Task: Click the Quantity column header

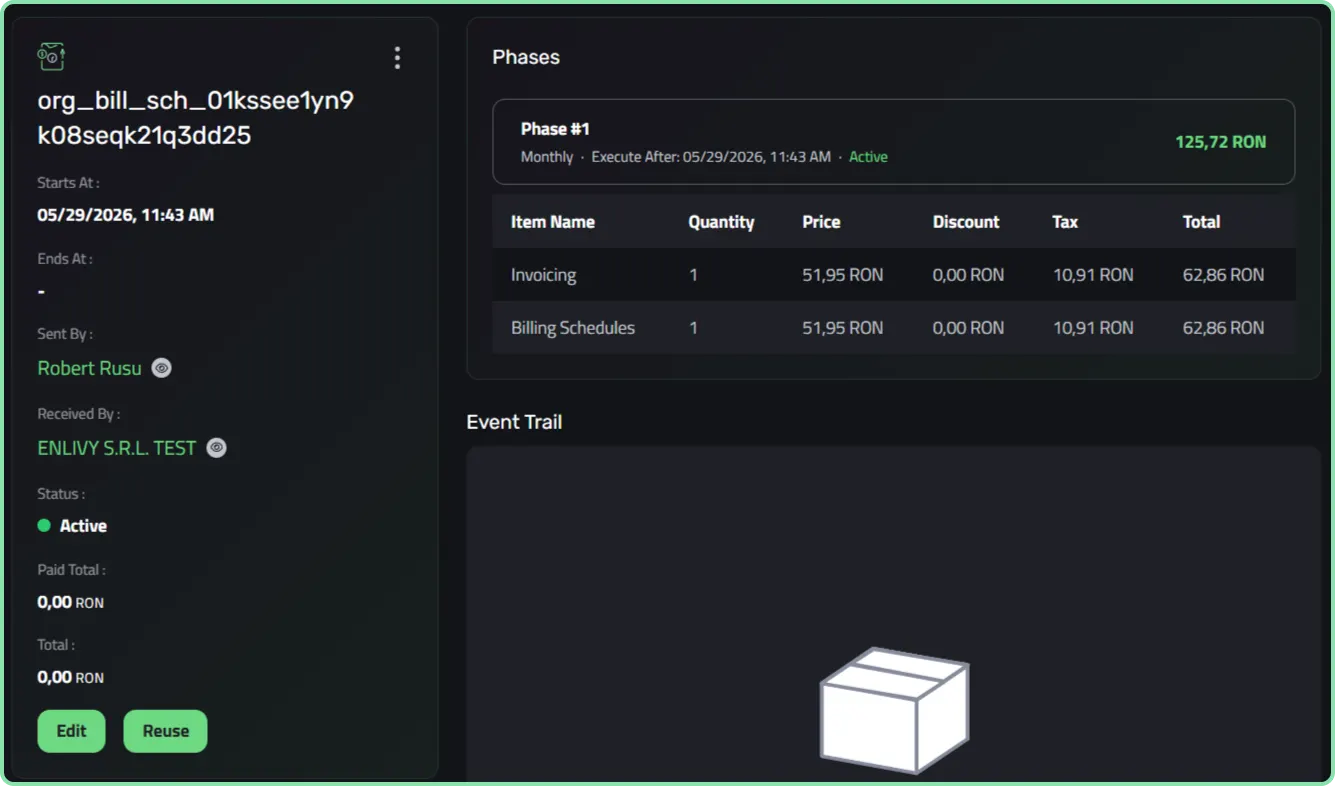Action: coord(721,222)
